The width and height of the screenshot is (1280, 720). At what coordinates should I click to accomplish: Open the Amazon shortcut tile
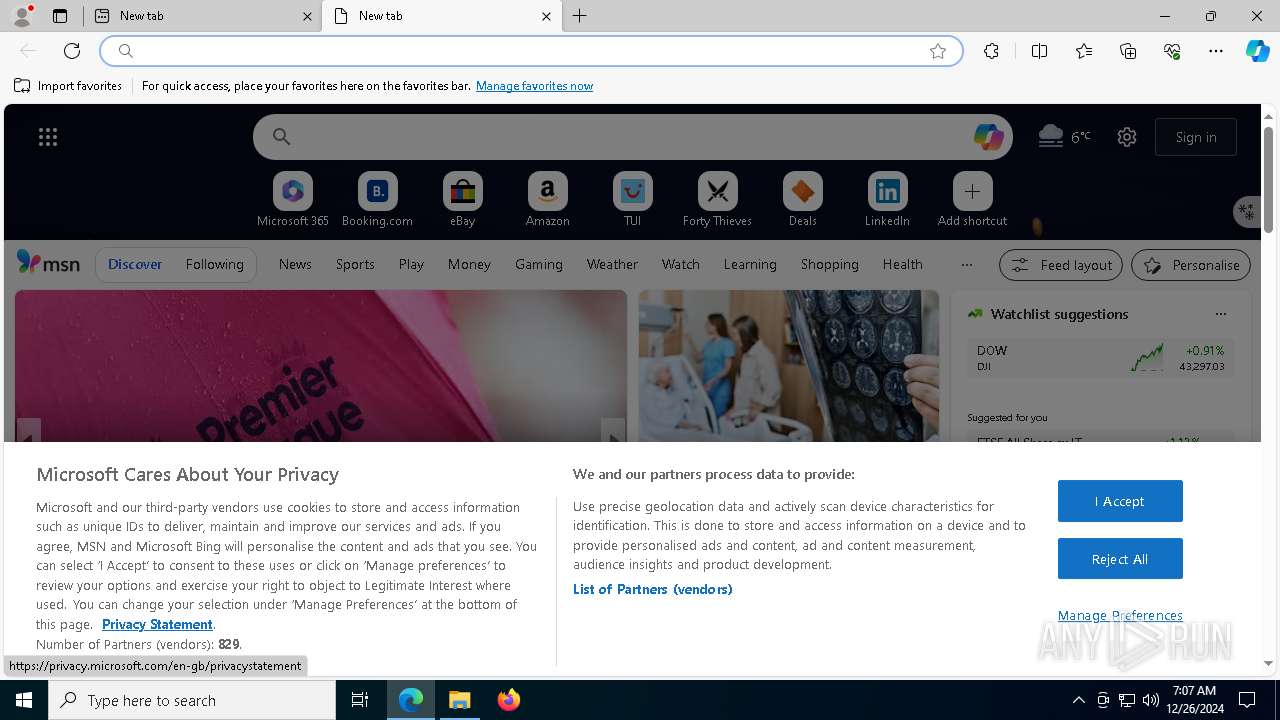pos(547,199)
